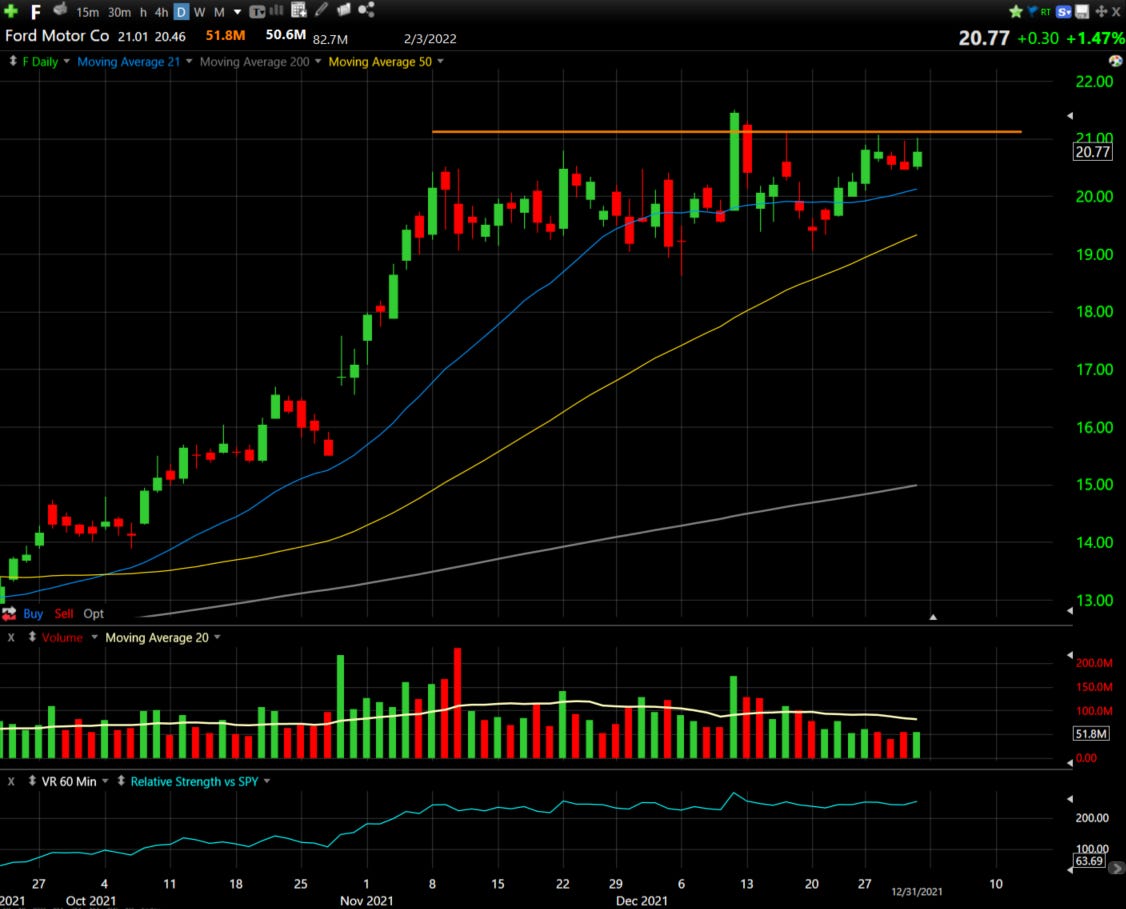Viewport: 1126px width, 909px height.
Task: Click the Moving Average 200 label
Action: pos(254,62)
